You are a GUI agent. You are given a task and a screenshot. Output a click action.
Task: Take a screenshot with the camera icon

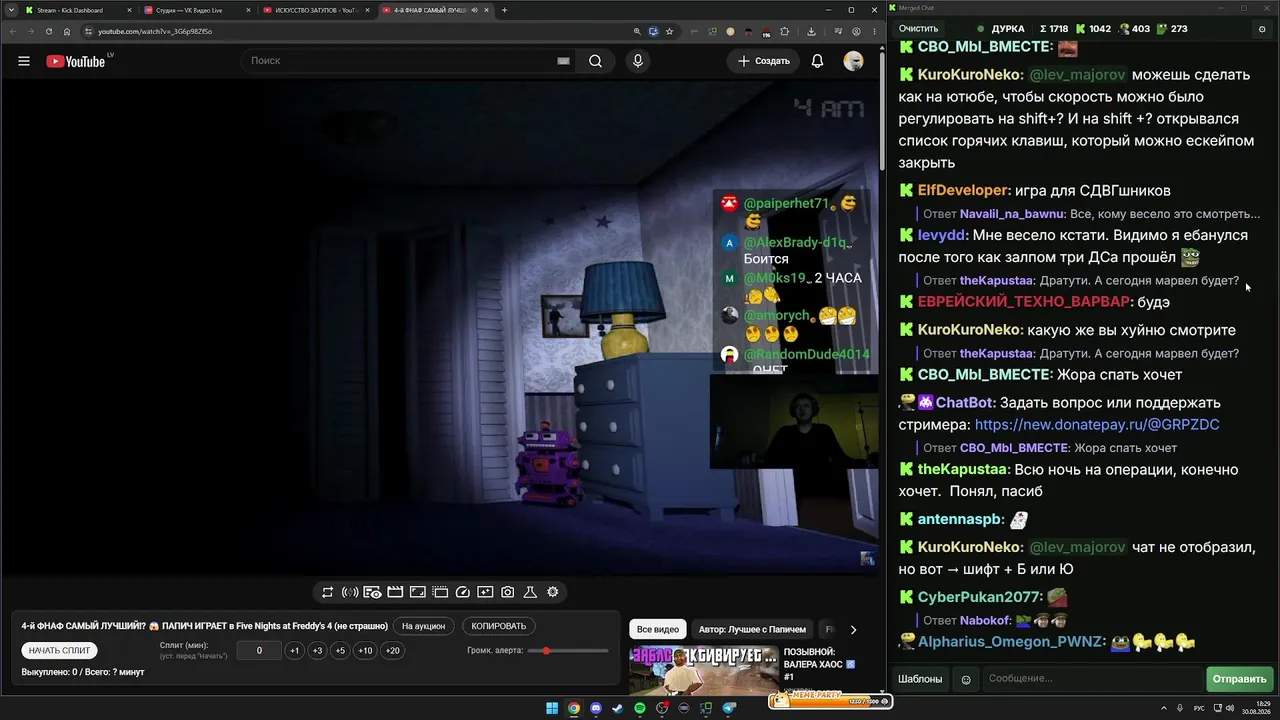[508, 592]
